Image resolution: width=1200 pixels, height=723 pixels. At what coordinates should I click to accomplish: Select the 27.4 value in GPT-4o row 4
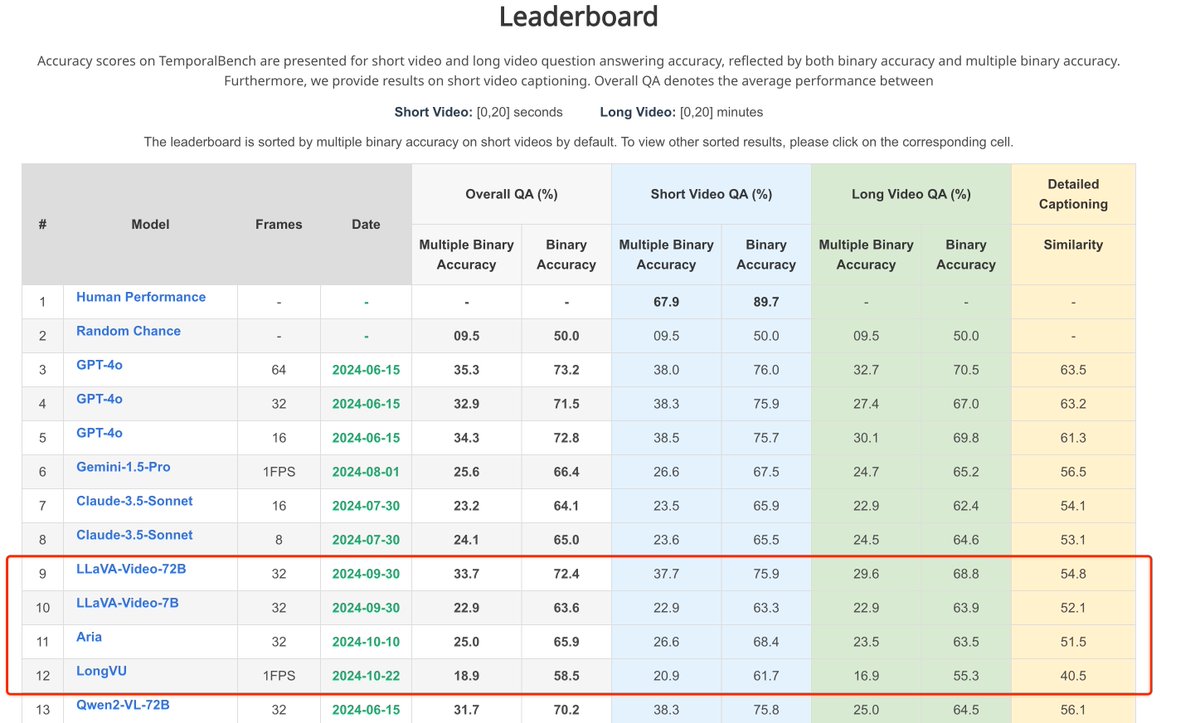pyautogui.click(x=866, y=404)
